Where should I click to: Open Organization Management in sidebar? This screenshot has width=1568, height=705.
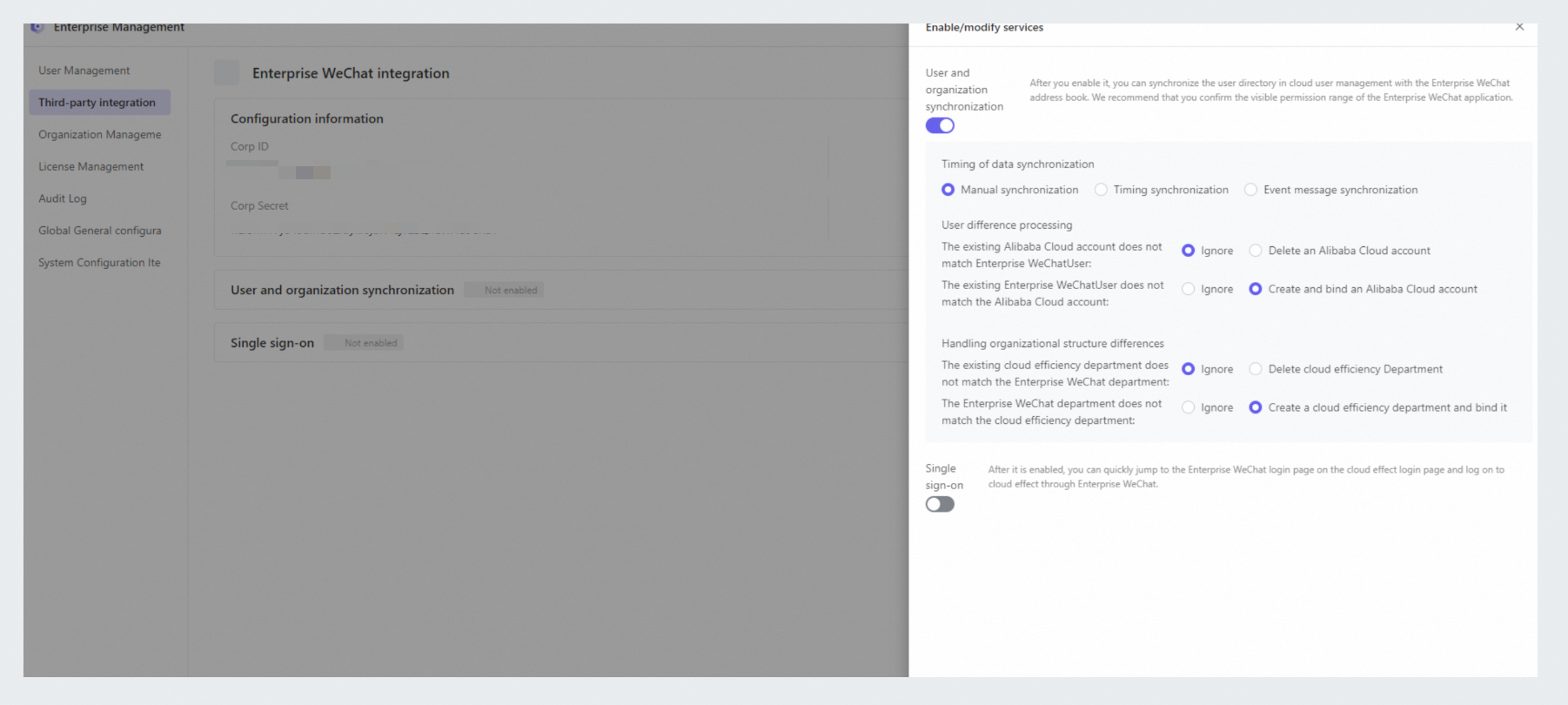point(99,135)
